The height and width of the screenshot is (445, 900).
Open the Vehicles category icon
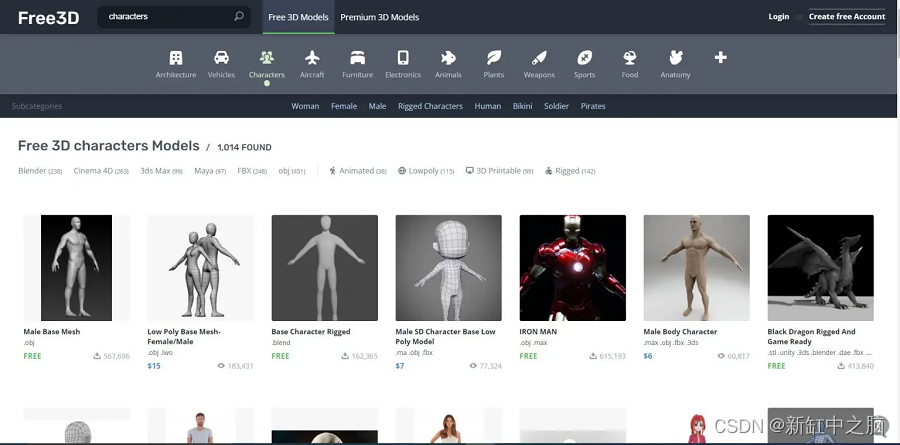point(221,57)
